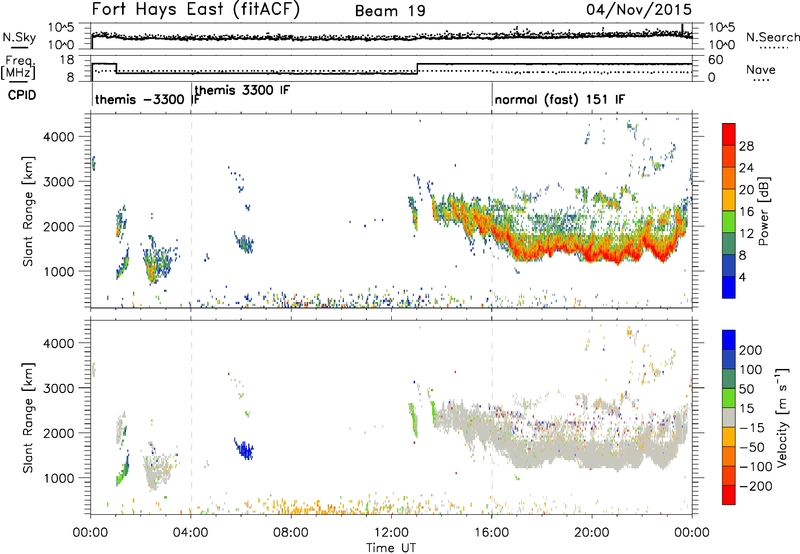Click the date '04/Nov/2015'
The image size is (800, 554).
(639, 9)
